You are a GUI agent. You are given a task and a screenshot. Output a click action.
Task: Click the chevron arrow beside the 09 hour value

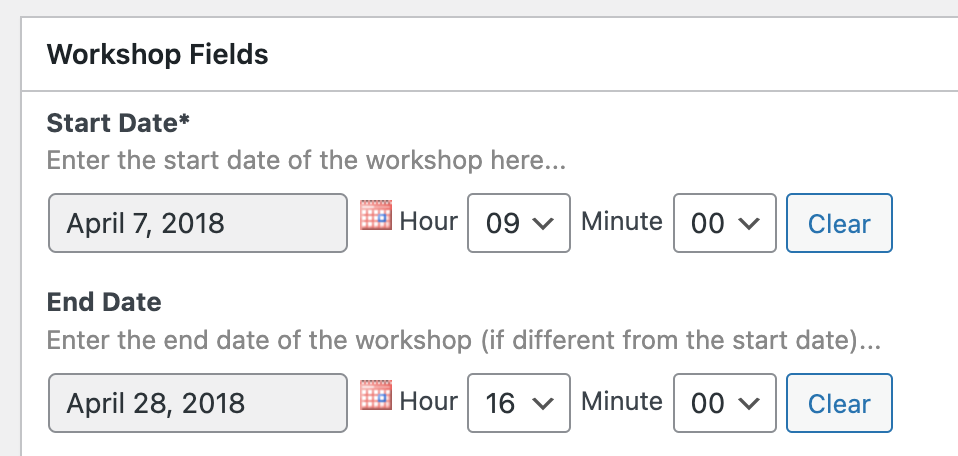[543, 224]
